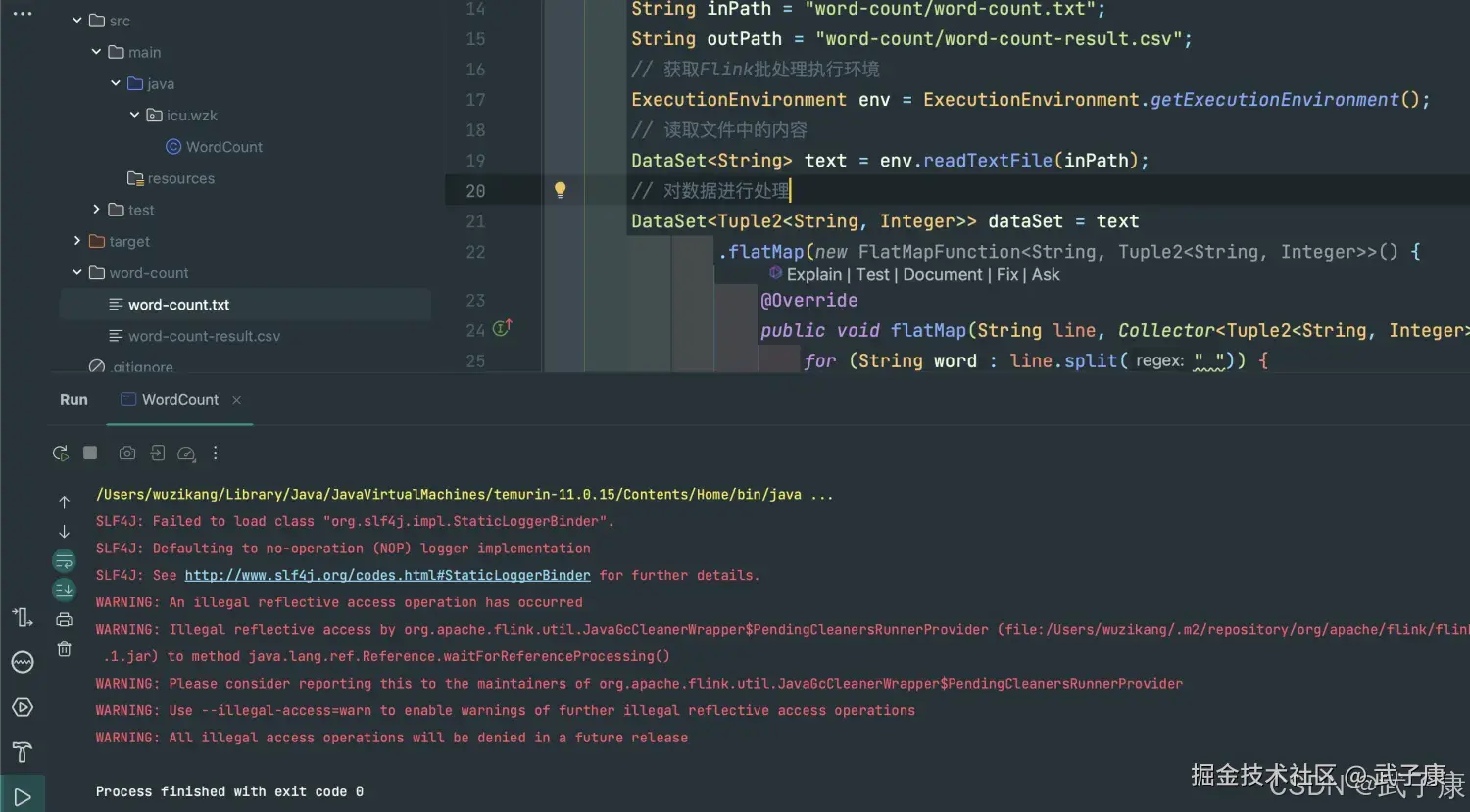Select word-count.txt in project tree
1470x812 pixels.
click(x=179, y=305)
